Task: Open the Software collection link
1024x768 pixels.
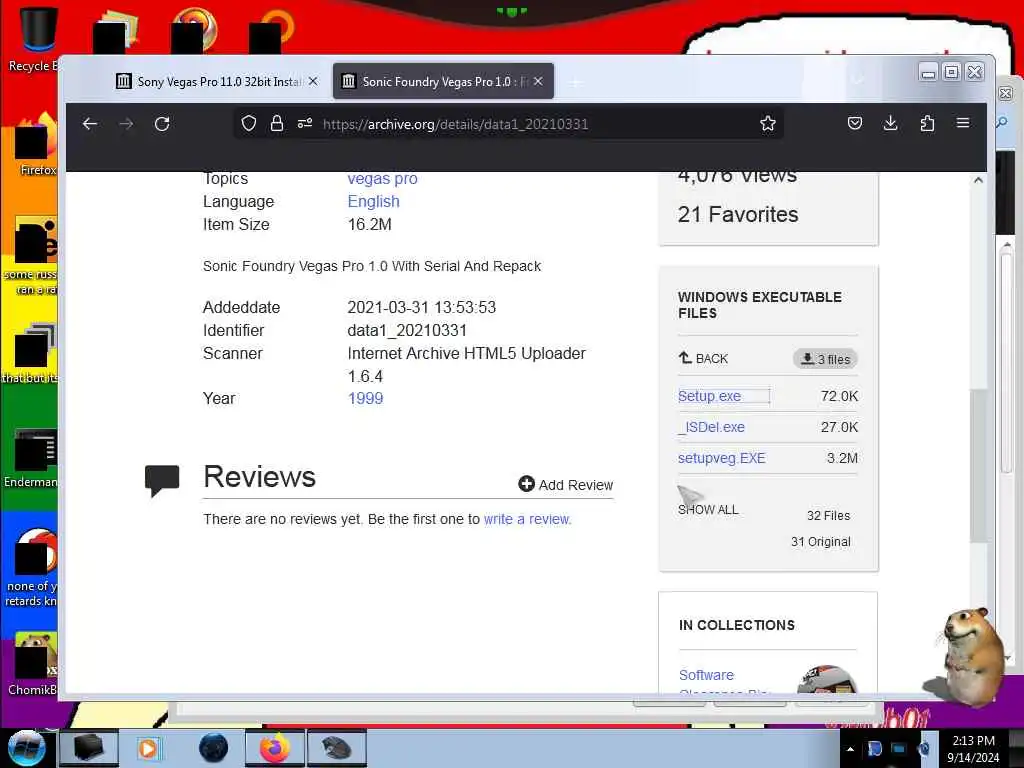Action: [706, 675]
